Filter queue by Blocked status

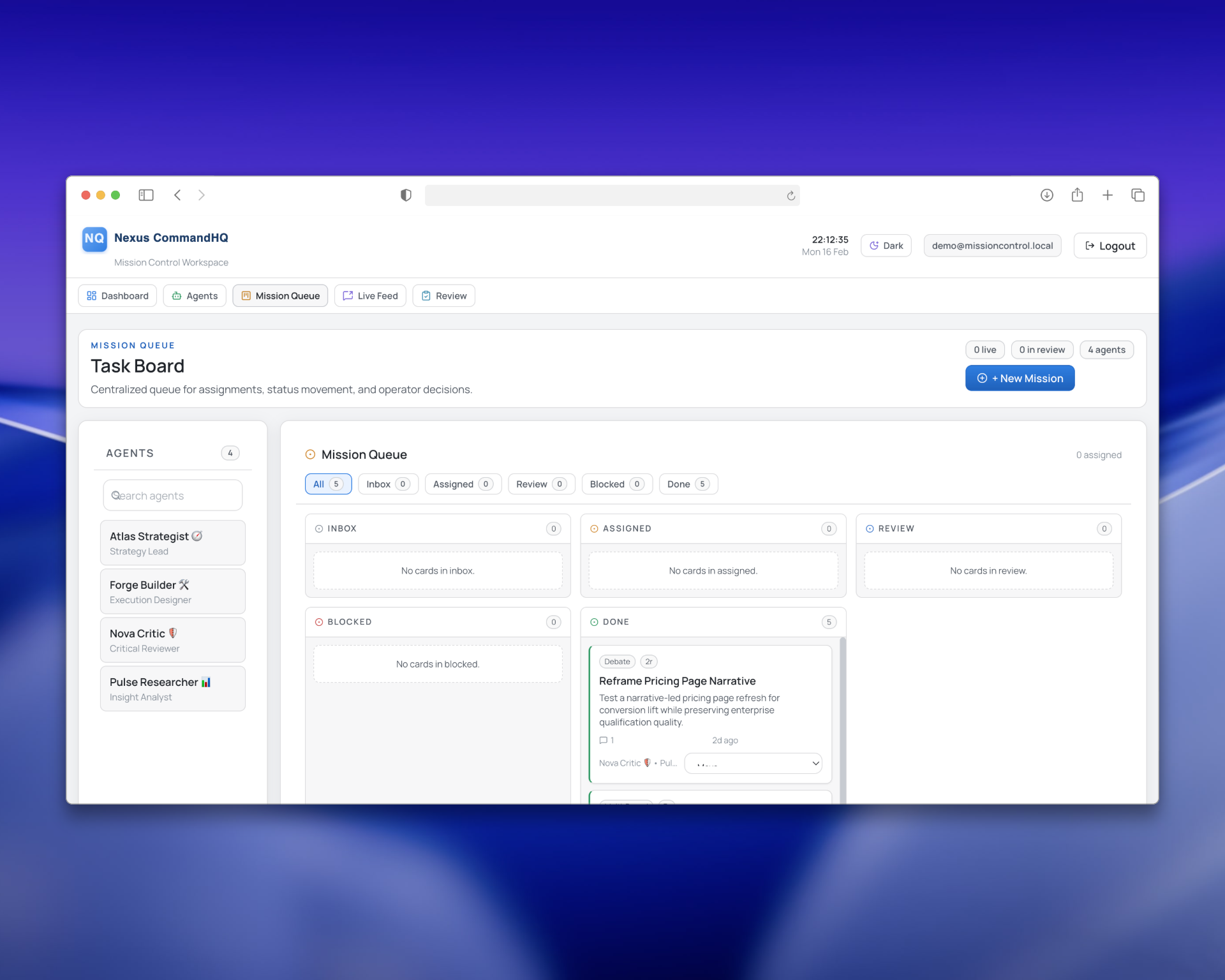[616, 484]
